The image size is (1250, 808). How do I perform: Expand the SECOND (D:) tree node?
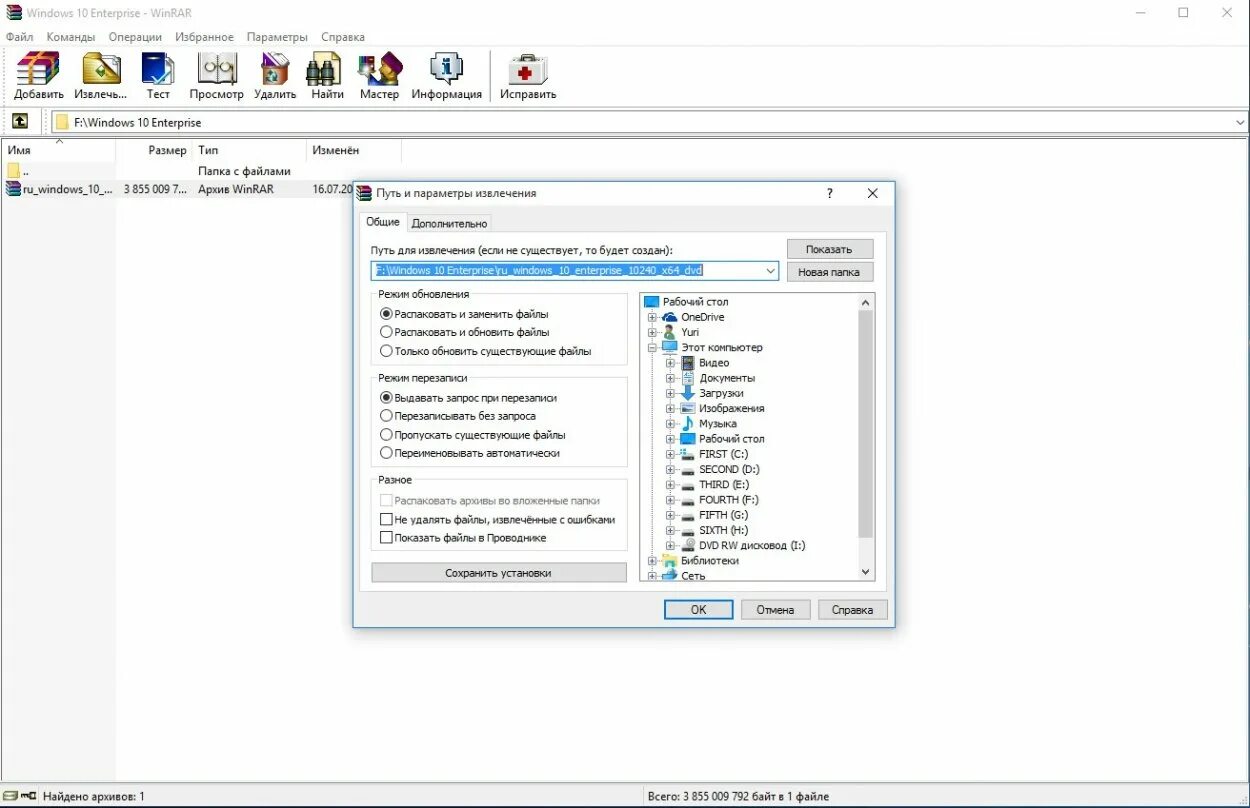tap(670, 469)
